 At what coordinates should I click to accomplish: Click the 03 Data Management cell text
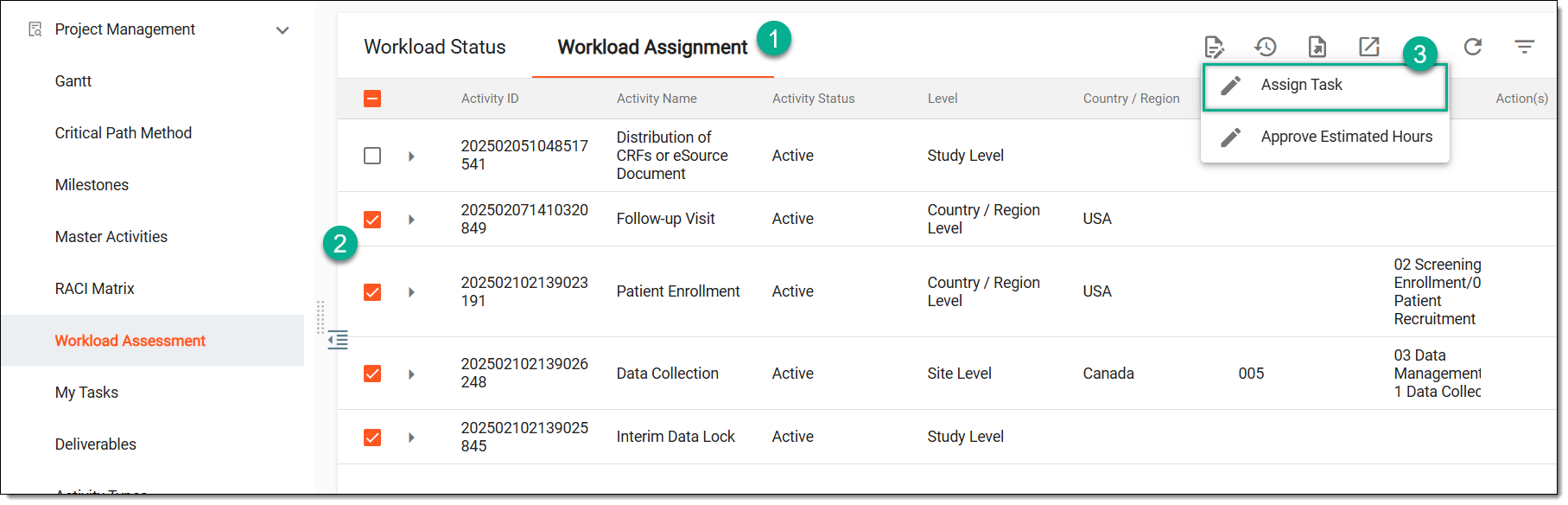point(1437,374)
